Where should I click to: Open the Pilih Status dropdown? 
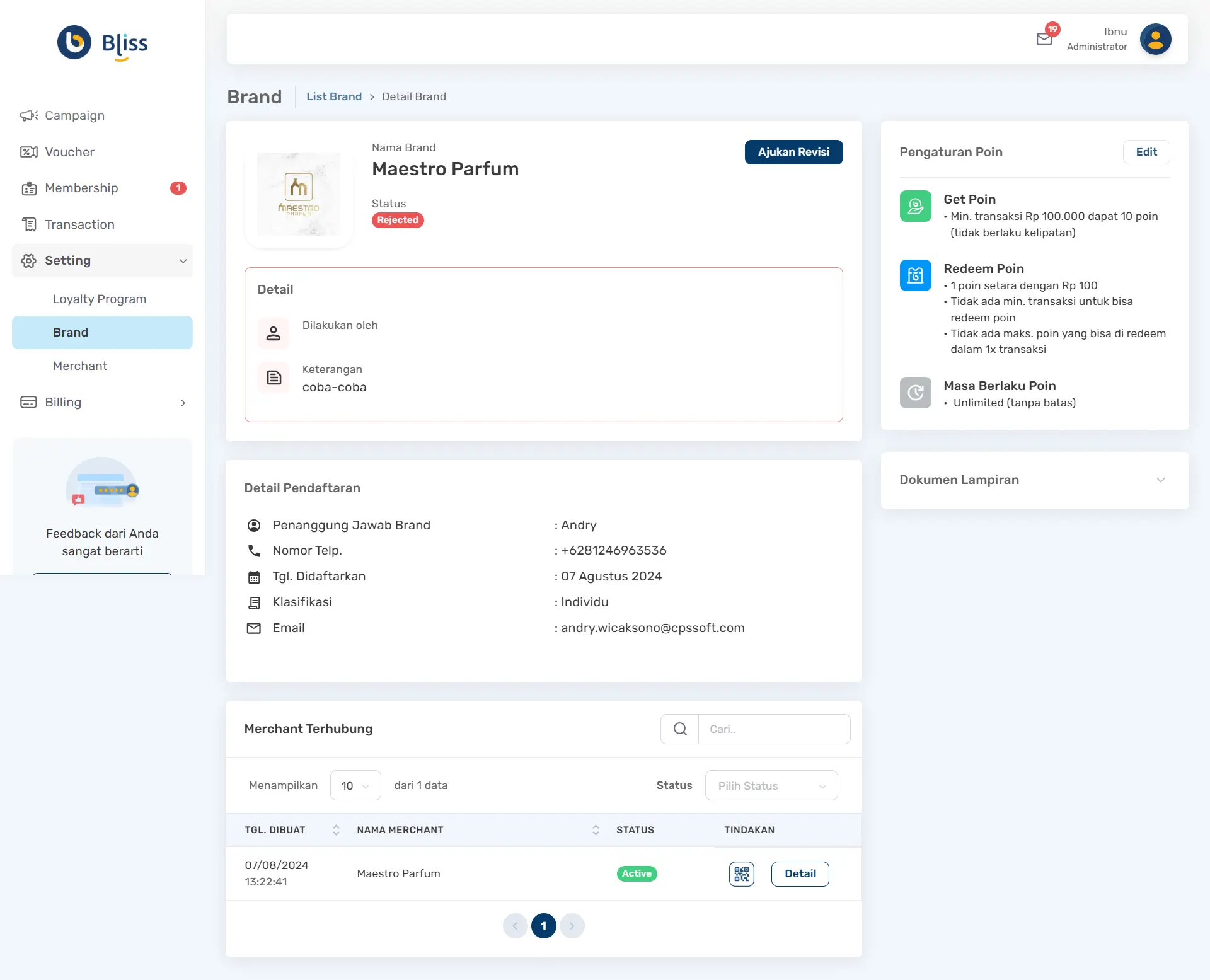771,786
